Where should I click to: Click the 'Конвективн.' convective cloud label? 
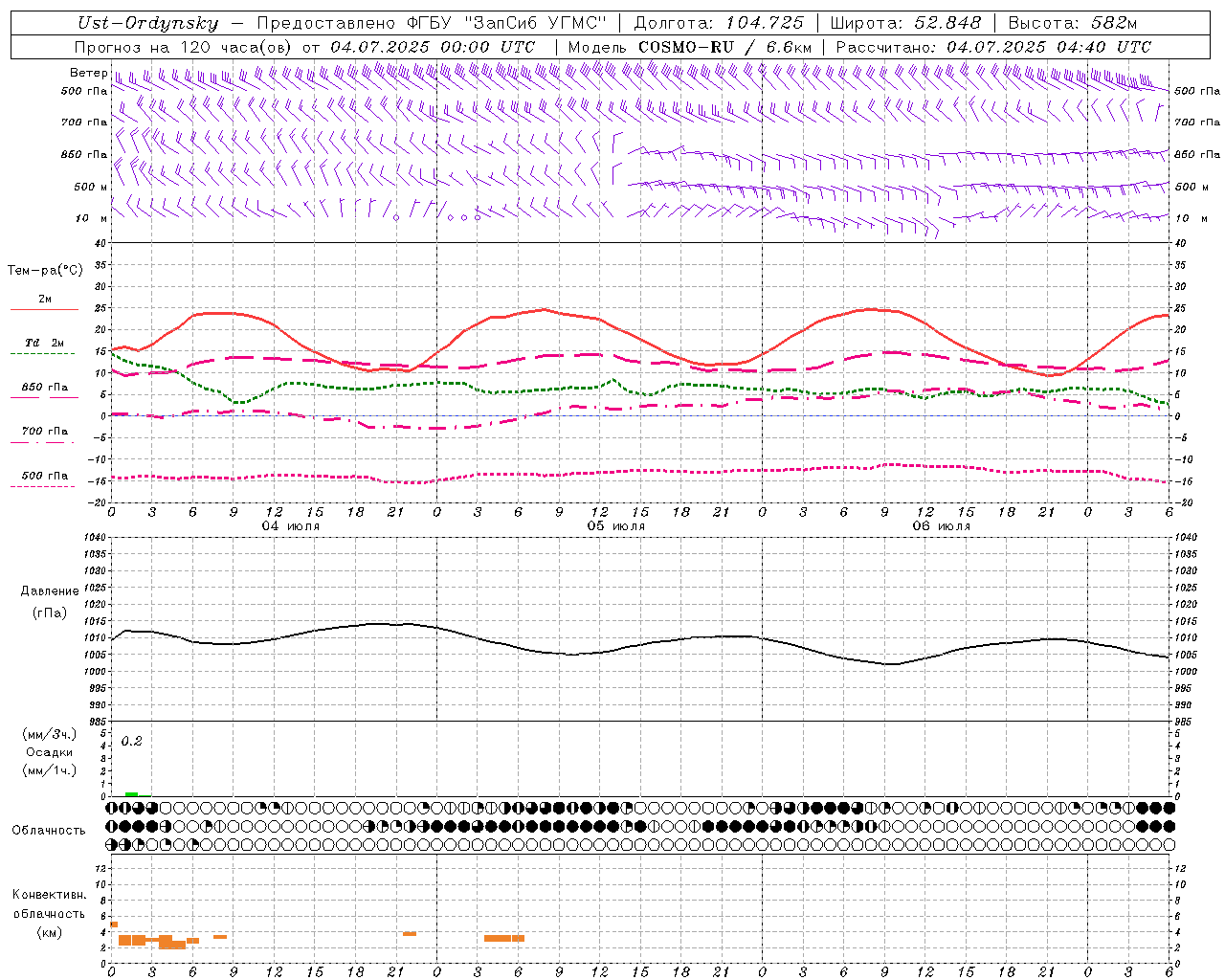click(50, 895)
